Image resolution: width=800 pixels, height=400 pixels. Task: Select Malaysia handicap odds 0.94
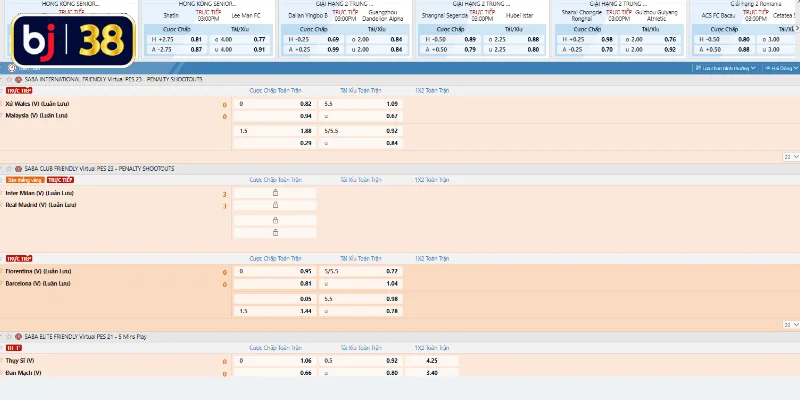coord(274,116)
